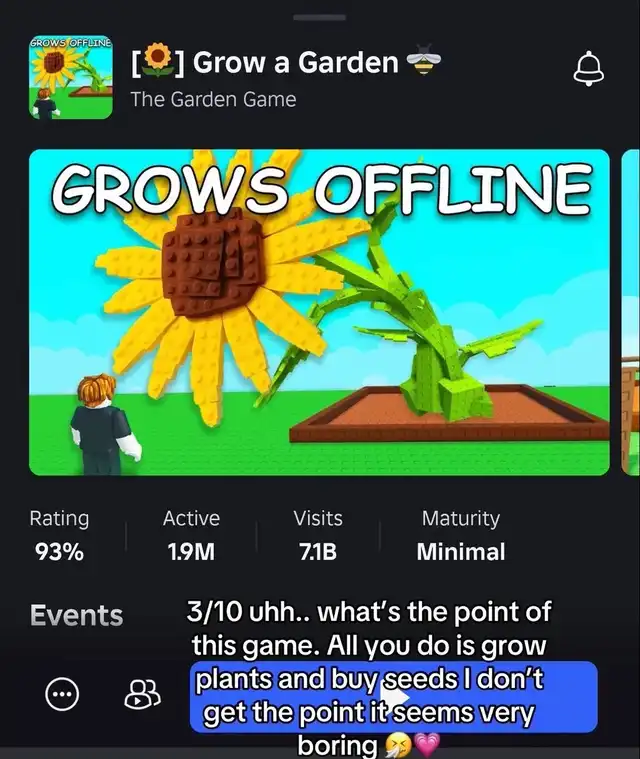Tap the sneezing face emoji in the caption
The image size is (640, 759).
pyautogui.click(x=397, y=746)
